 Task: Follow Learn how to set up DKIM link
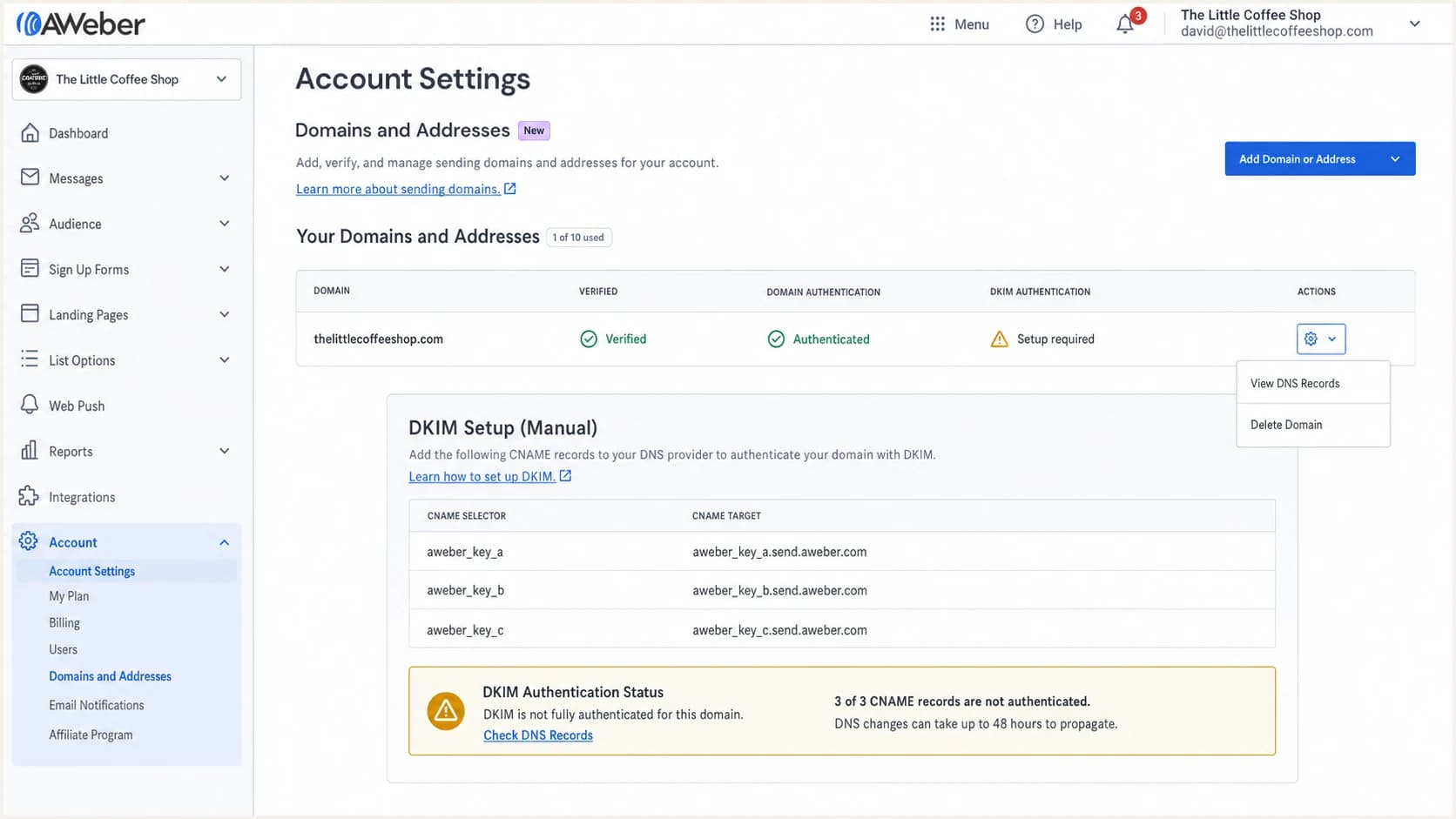coord(482,476)
